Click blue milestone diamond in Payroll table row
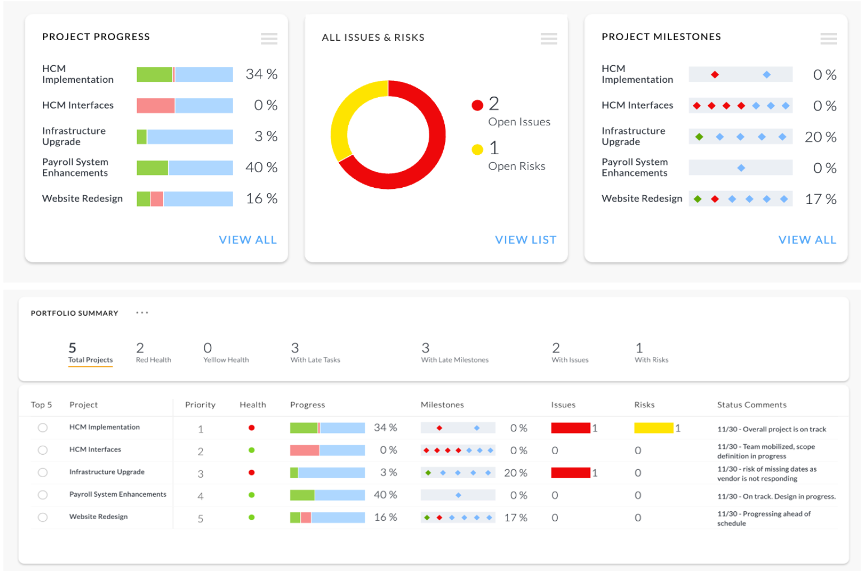864x572 pixels. tap(458, 495)
